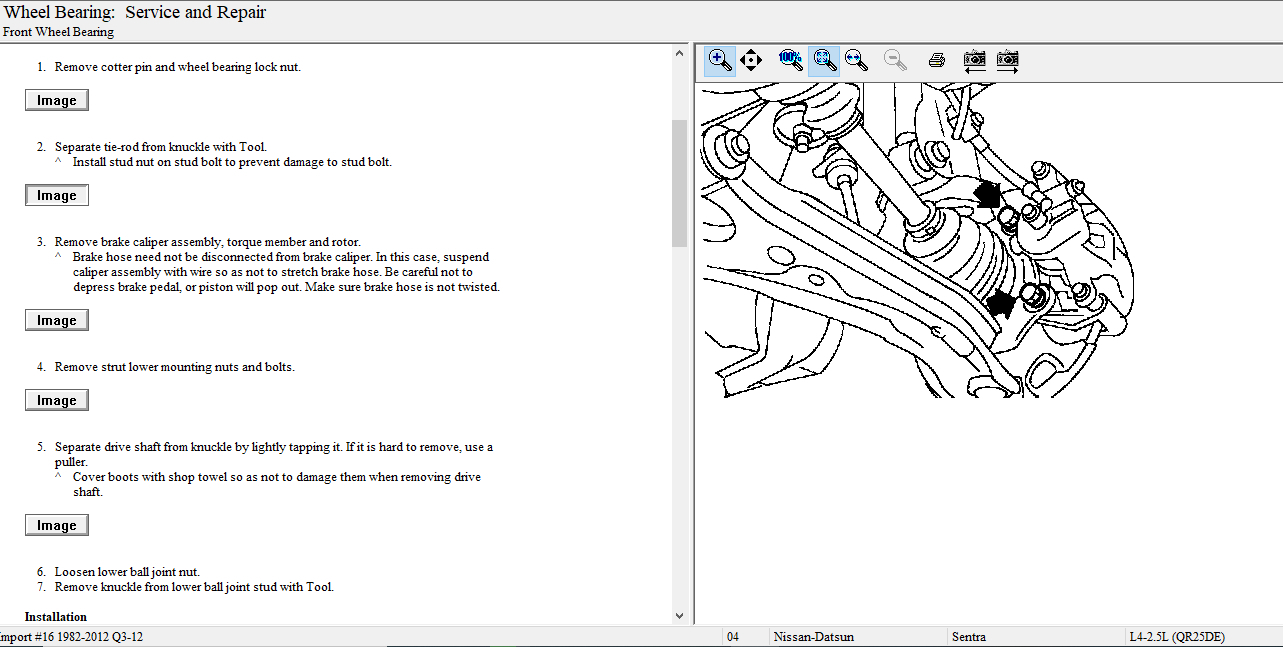Click status bar model 'Sentra'
Image resolution: width=1283 pixels, height=647 pixels.
click(x=969, y=637)
